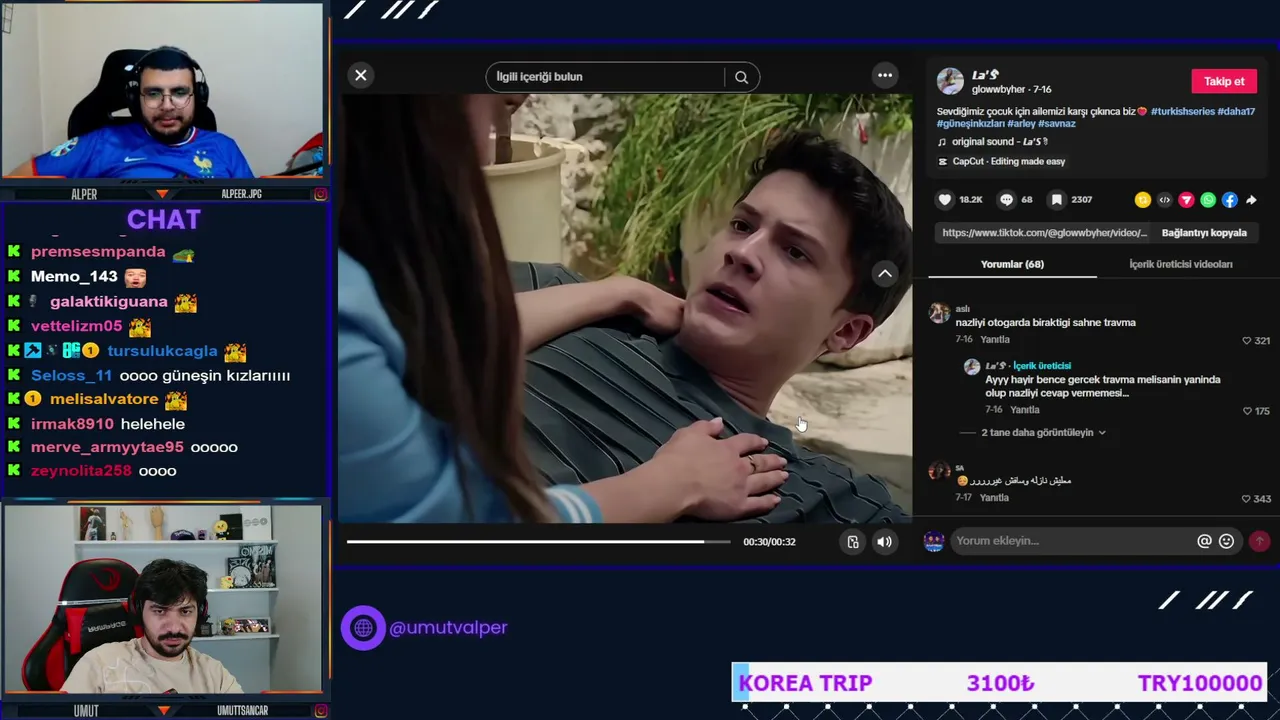Click the embed code icon

pyautogui.click(x=1165, y=200)
